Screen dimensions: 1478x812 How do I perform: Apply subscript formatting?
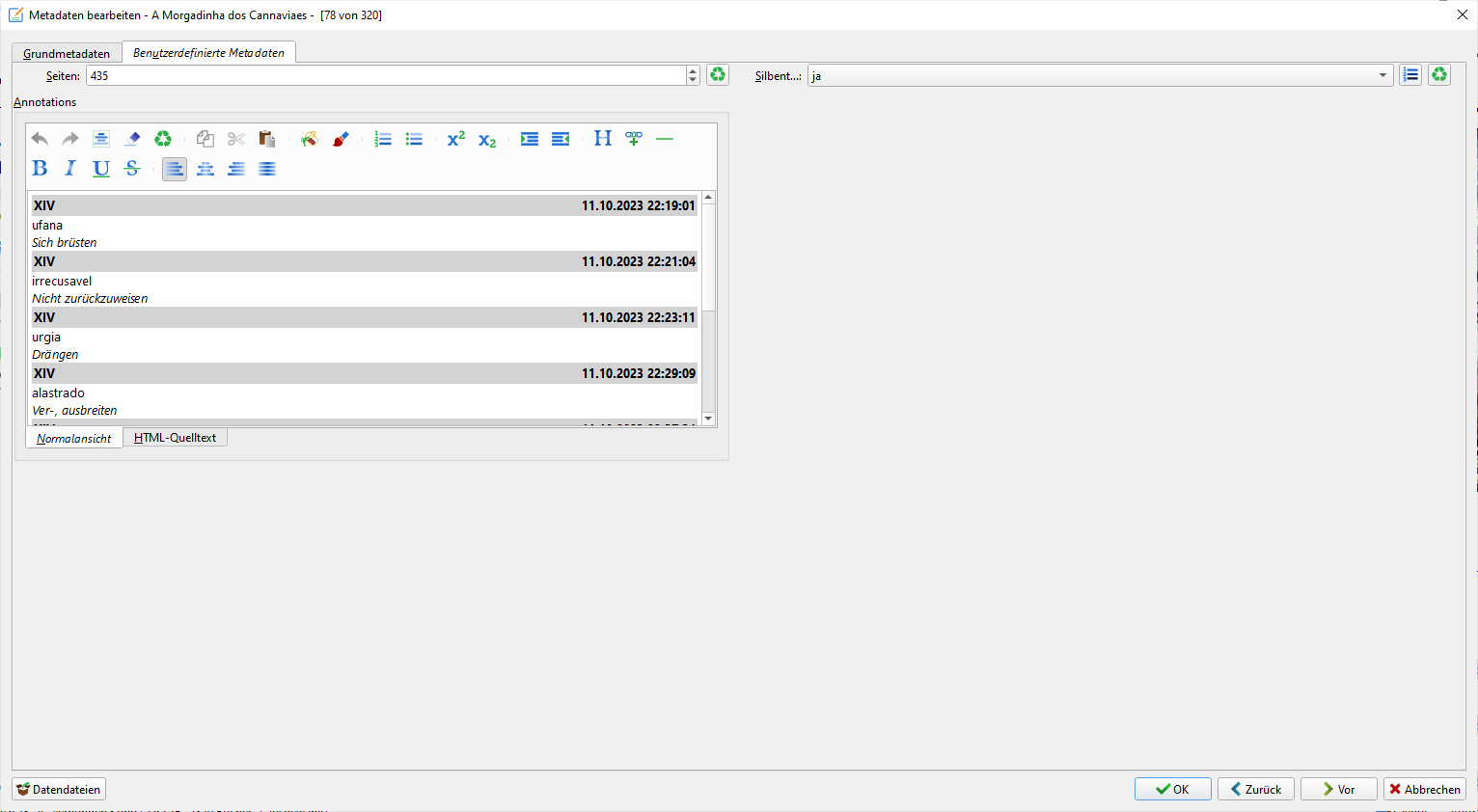tap(487, 139)
